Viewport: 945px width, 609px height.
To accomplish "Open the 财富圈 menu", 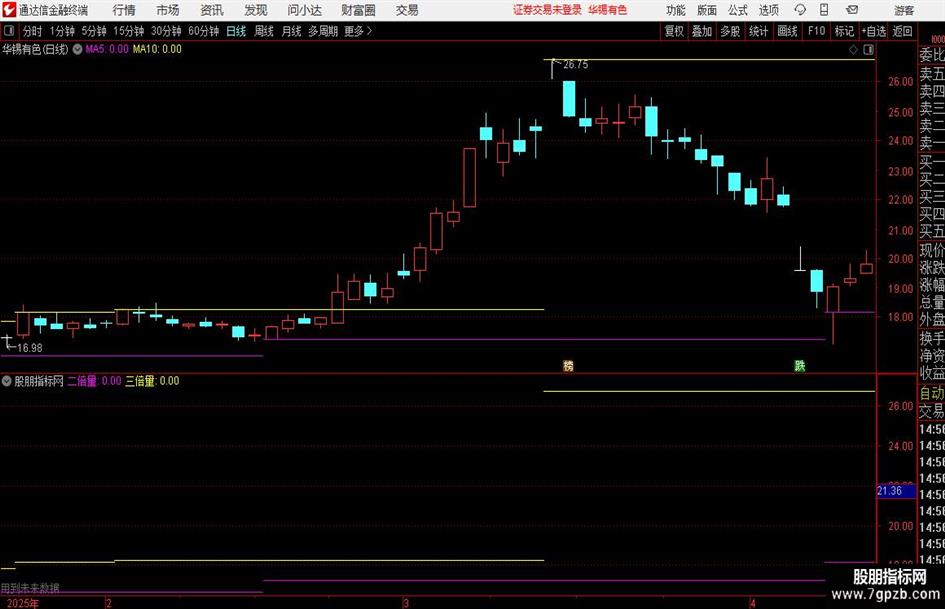I will pos(358,10).
